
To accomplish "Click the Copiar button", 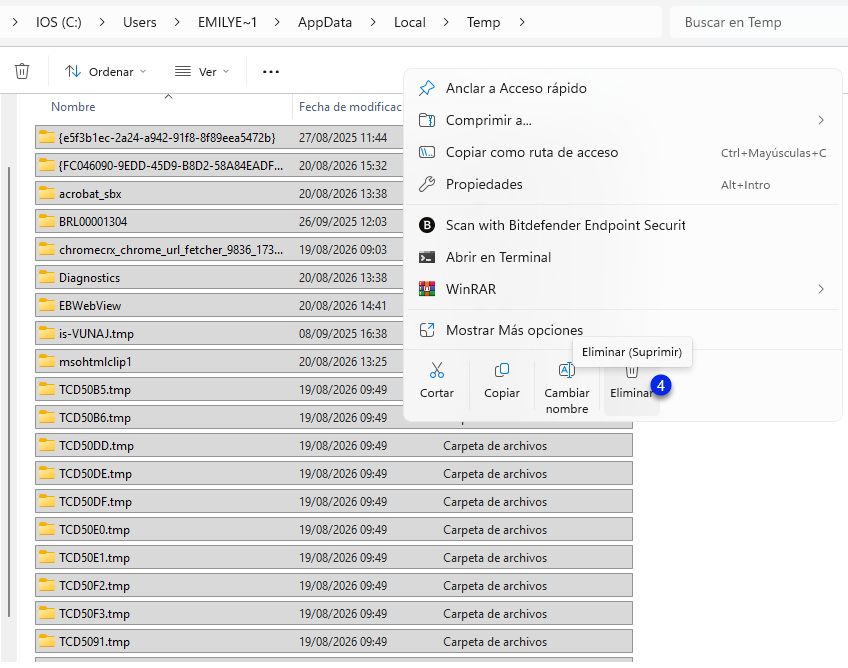I will pyautogui.click(x=502, y=381).
